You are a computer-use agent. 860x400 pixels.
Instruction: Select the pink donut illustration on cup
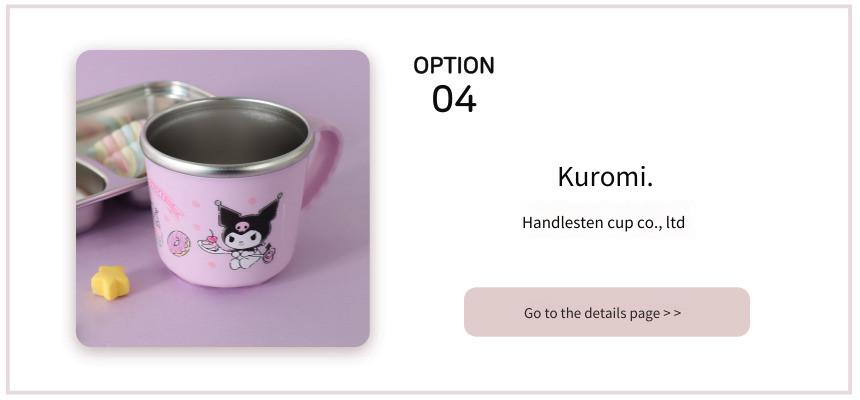(179, 243)
